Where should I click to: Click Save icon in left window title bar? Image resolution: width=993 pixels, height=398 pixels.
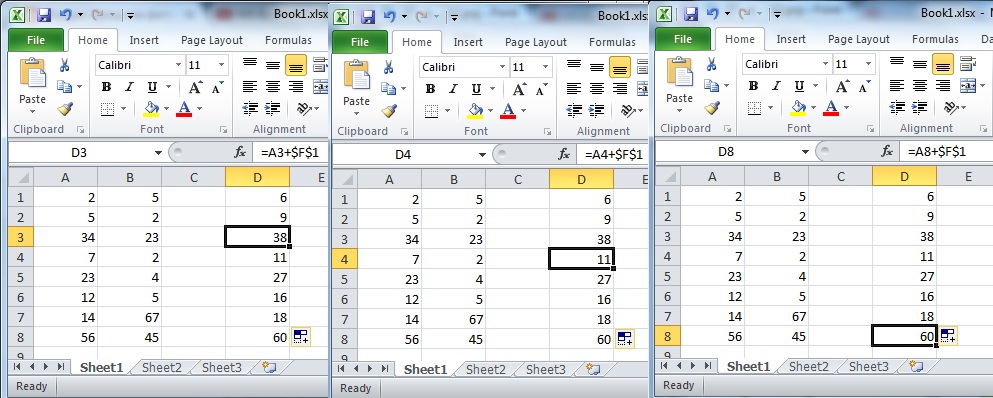[44, 14]
